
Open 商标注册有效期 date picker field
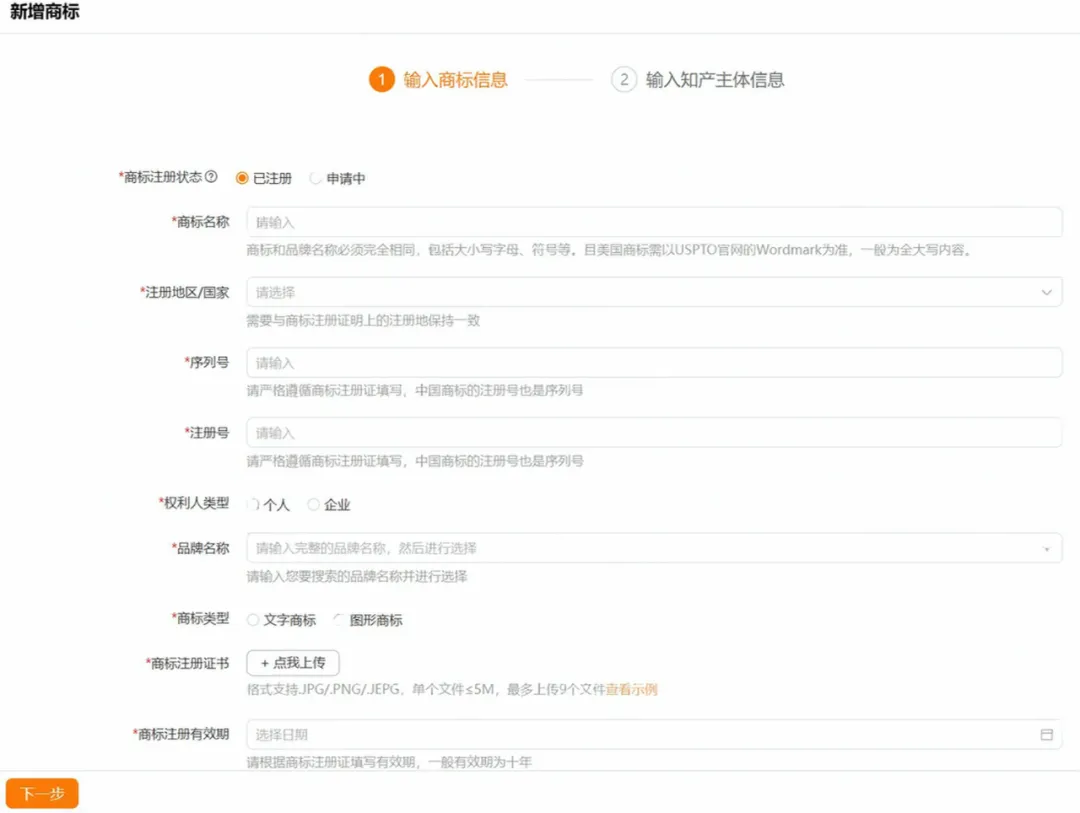pyautogui.click(x=654, y=734)
